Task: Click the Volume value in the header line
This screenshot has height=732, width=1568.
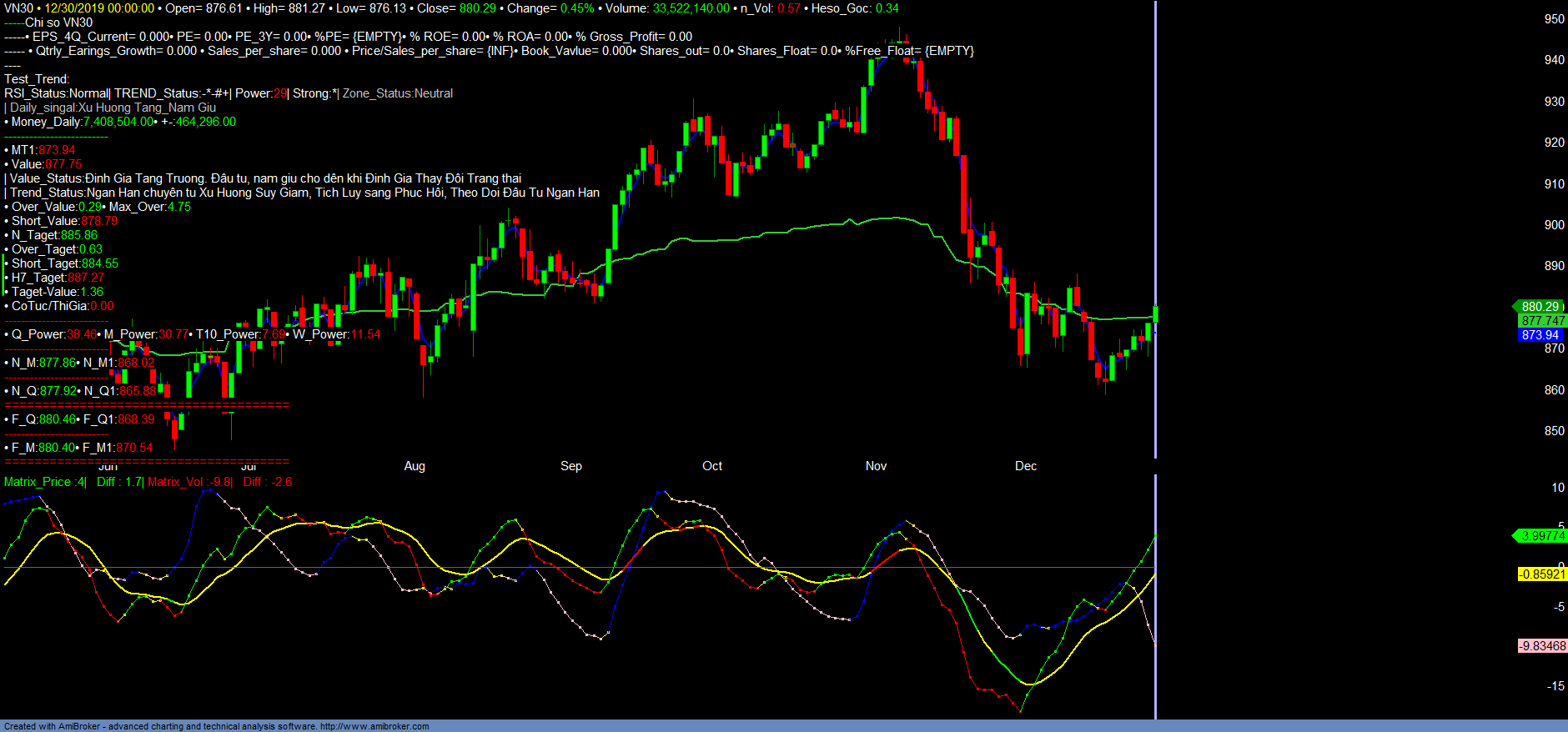Action: pos(691,8)
